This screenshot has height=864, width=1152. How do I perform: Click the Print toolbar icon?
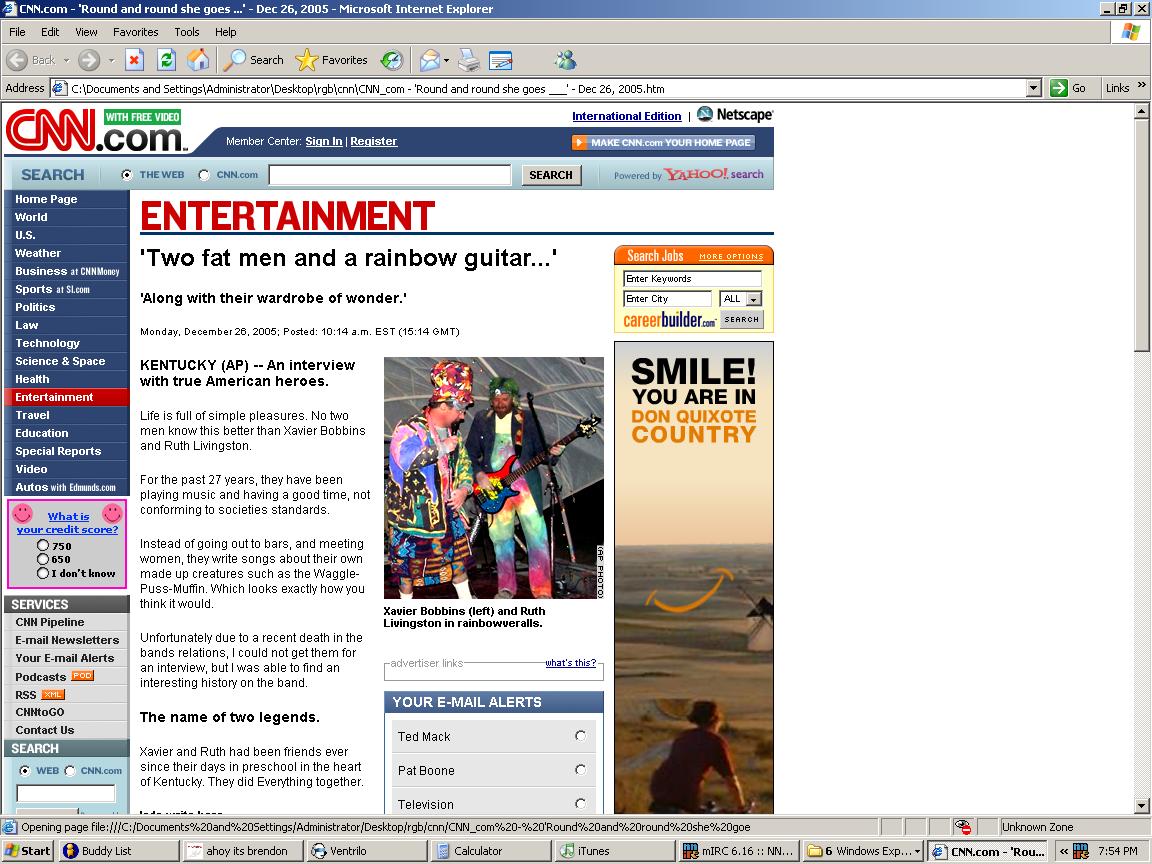[x=469, y=60]
